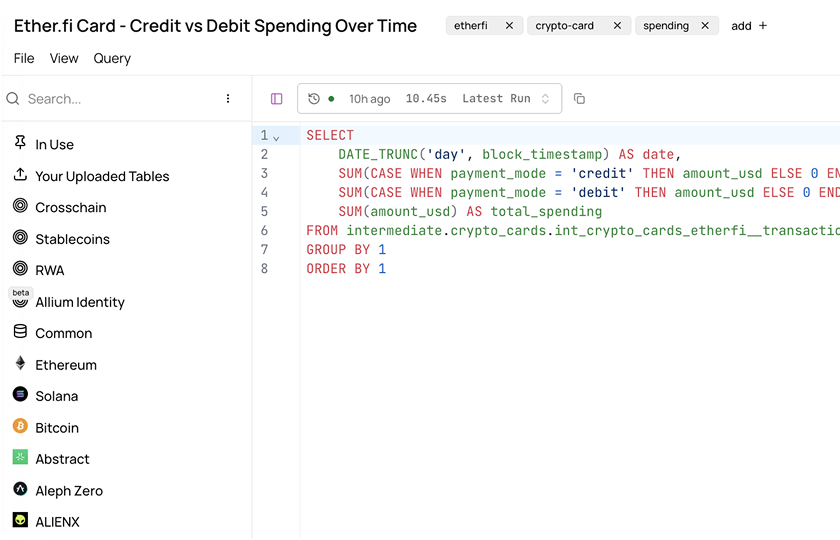Screen dimensions: 840x540
Task: Click the 10h ago run timestamp
Action: [370, 99]
